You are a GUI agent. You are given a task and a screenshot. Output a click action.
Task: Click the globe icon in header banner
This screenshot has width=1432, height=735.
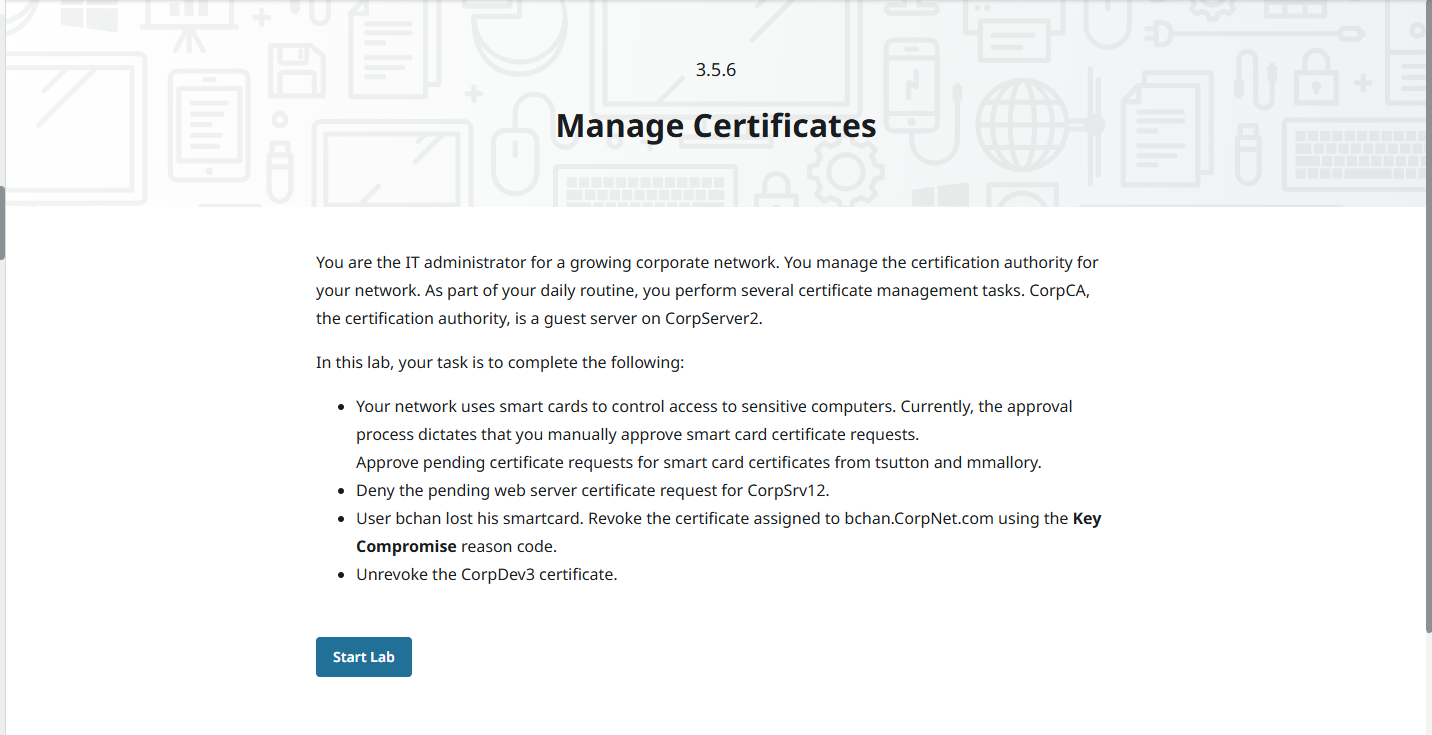tap(1023, 124)
